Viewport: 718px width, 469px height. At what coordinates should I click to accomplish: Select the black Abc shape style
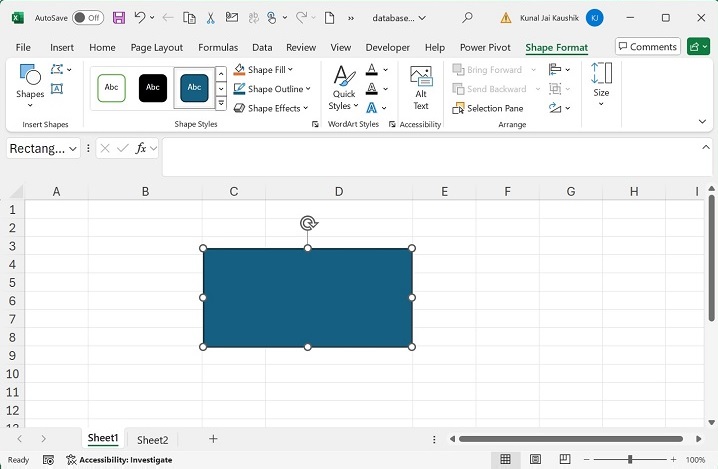coord(153,88)
